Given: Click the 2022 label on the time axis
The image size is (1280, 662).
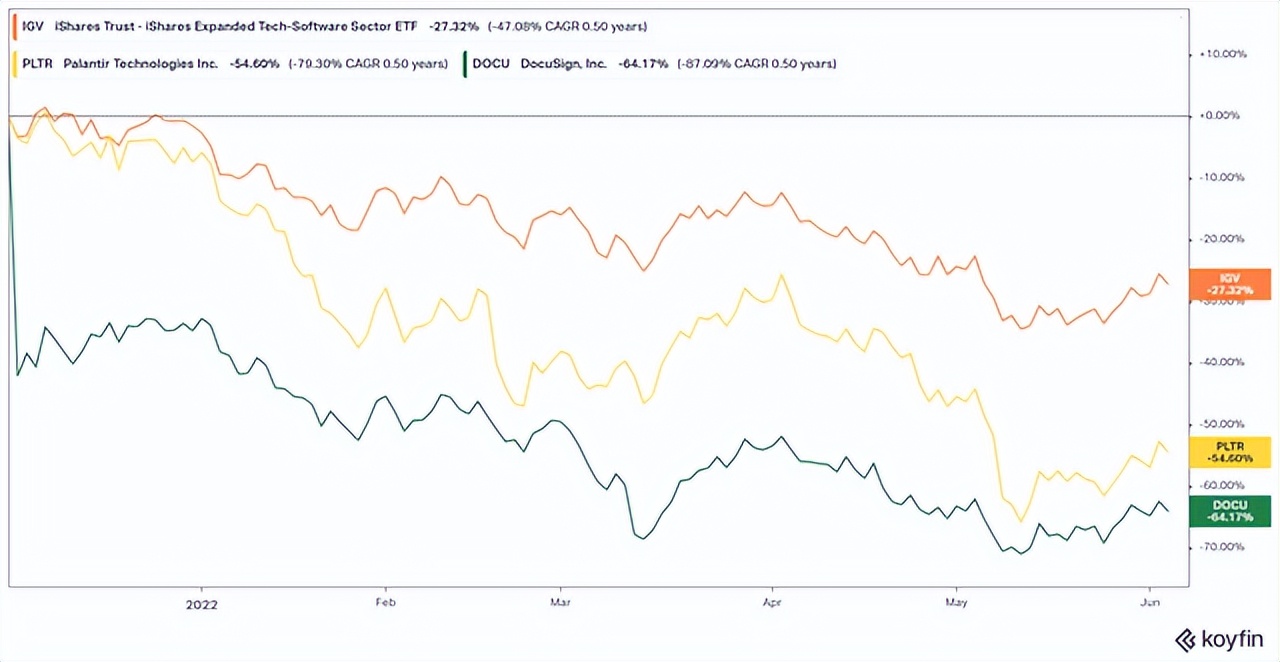Looking at the screenshot, I should (201, 603).
